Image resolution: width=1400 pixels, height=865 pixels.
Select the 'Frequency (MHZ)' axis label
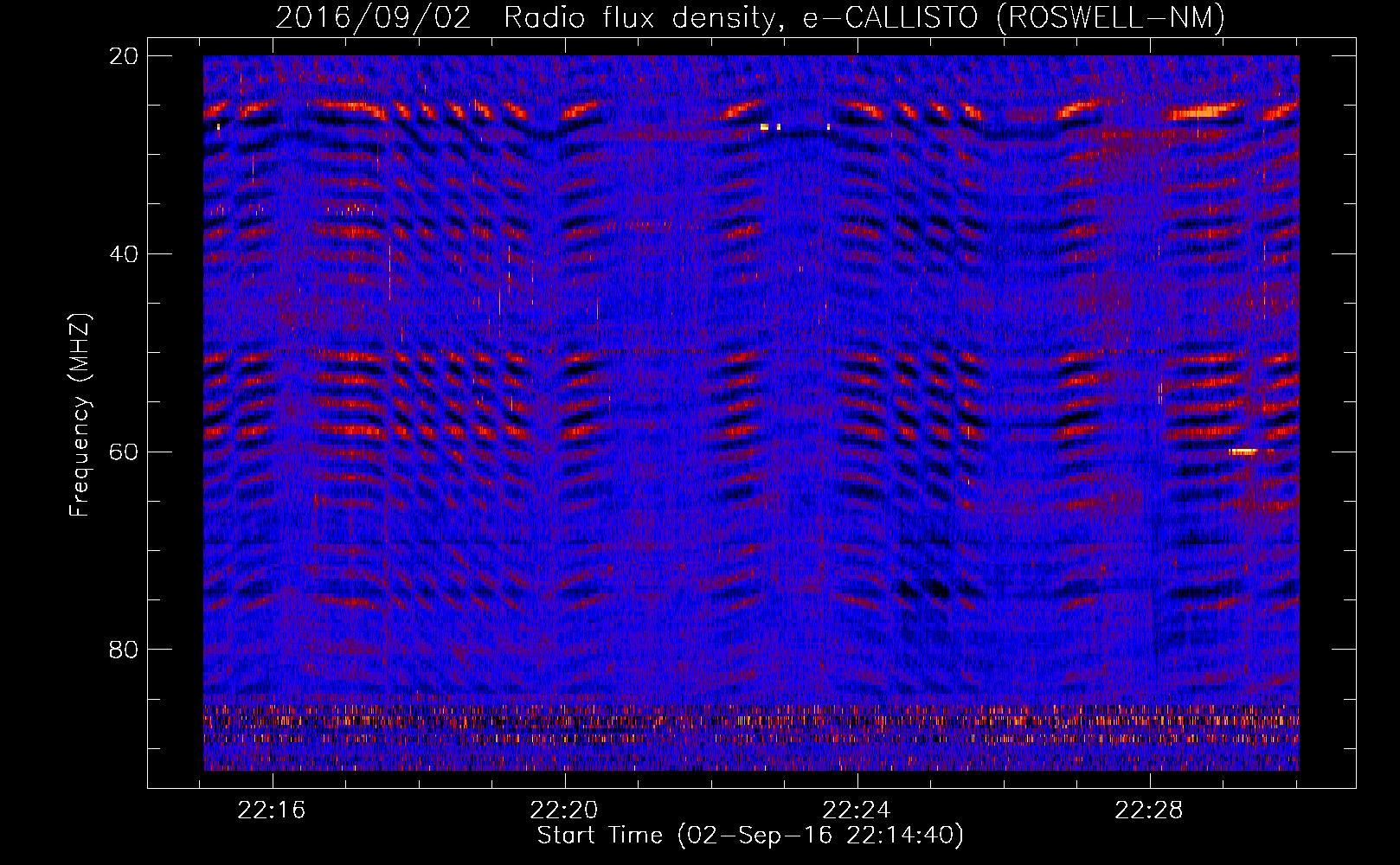point(80,415)
